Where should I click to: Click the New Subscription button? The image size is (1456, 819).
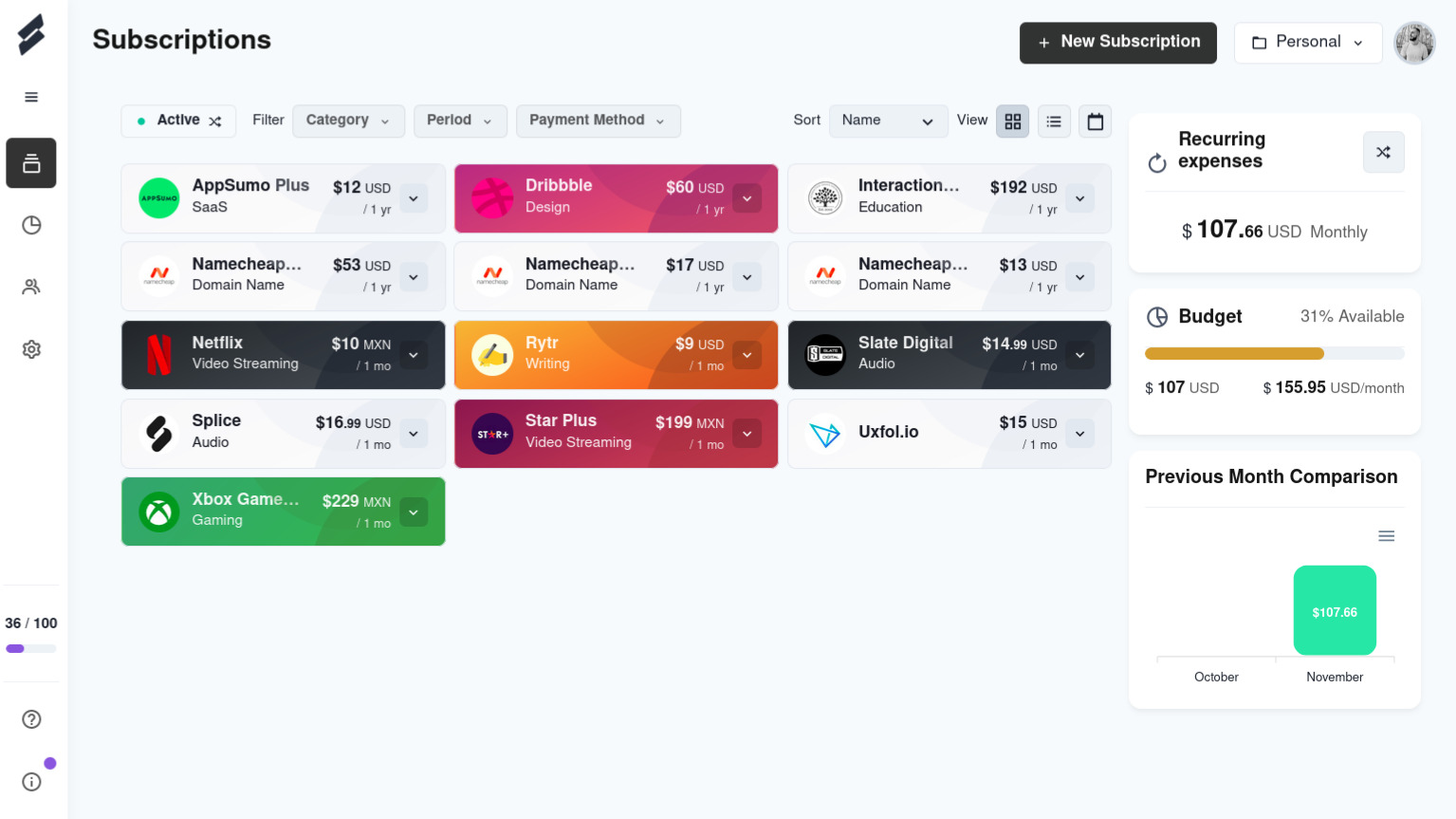(1117, 43)
